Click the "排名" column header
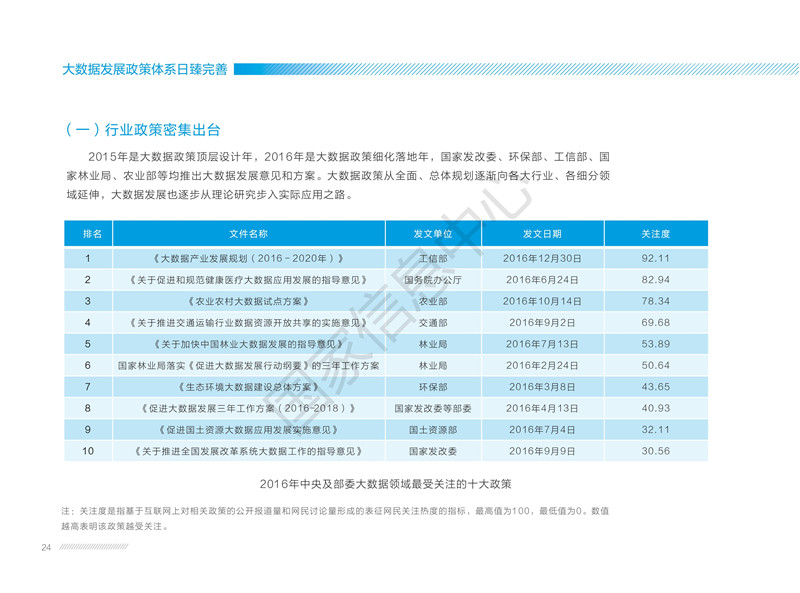This screenshot has width=800, height=593. [x=92, y=234]
